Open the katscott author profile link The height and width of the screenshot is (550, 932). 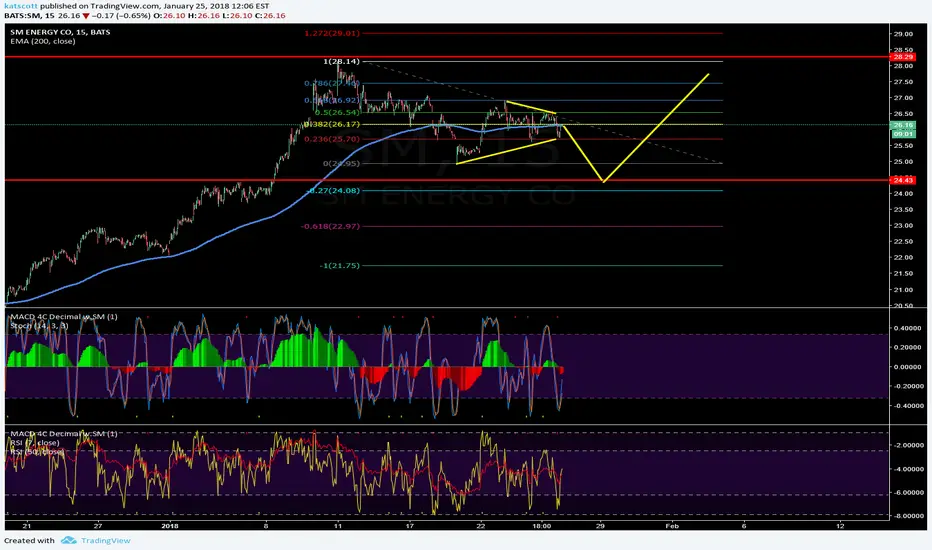click(x=21, y=6)
